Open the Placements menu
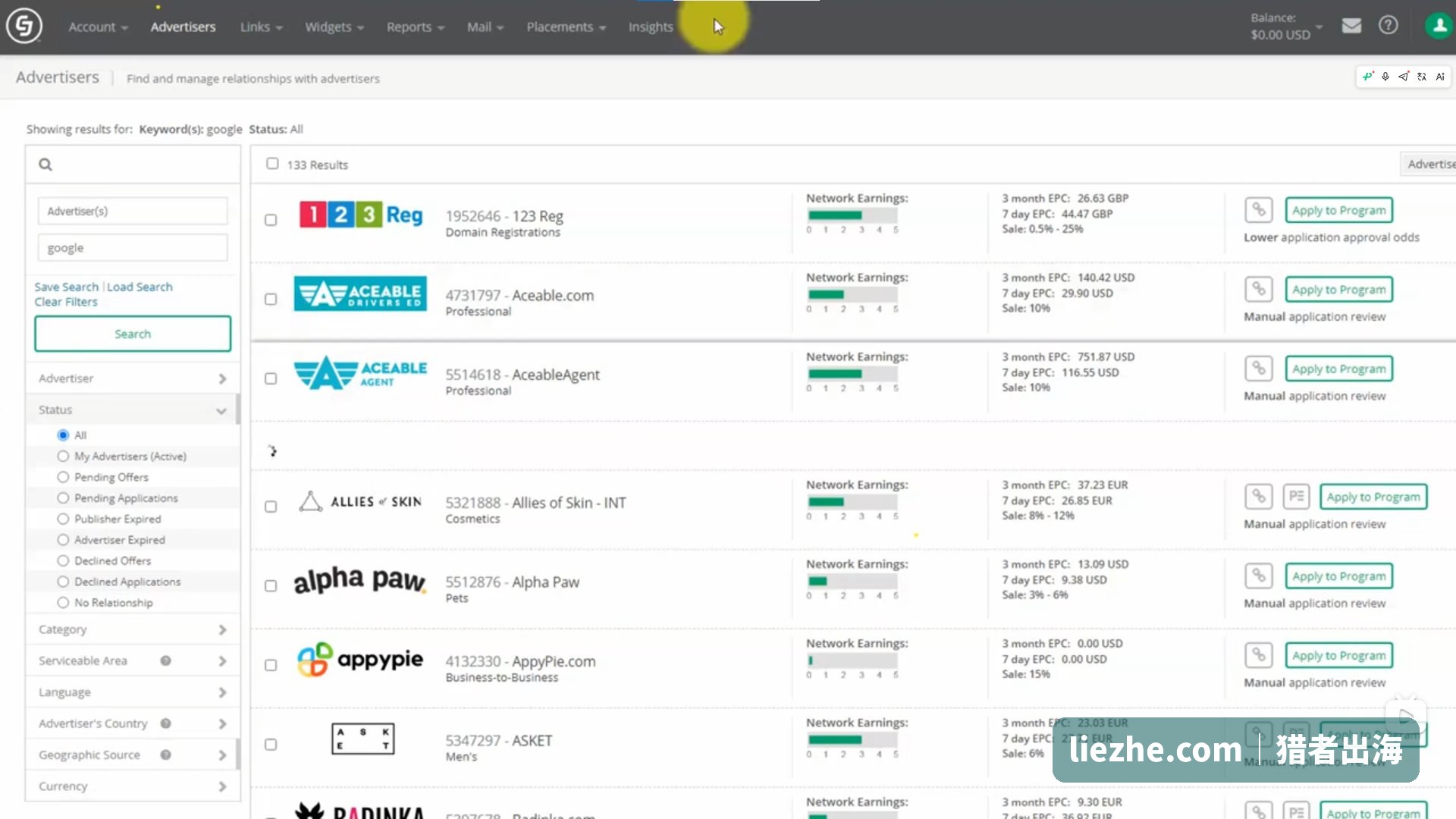The height and width of the screenshot is (819, 1456). point(566,27)
